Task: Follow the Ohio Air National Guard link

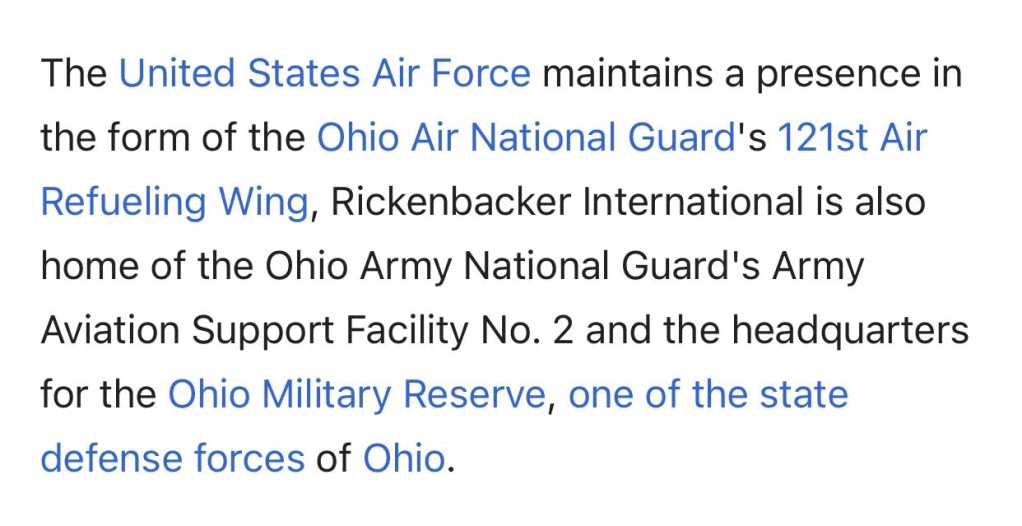Action: [526, 138]
